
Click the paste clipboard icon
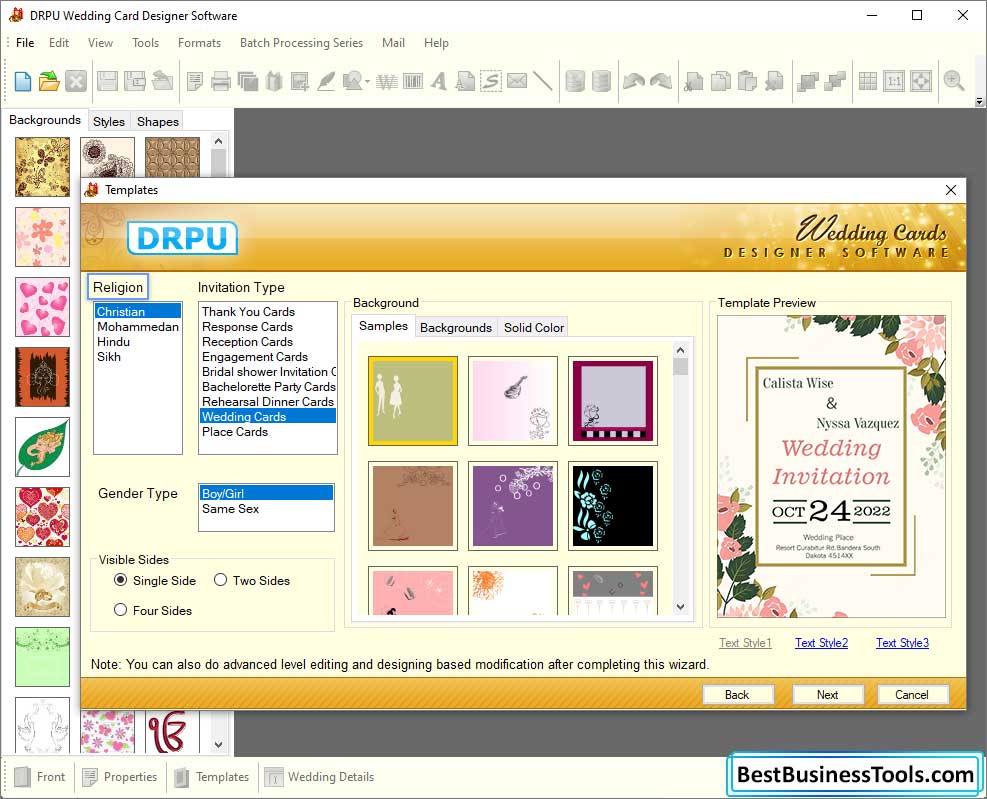coord(747,81)
